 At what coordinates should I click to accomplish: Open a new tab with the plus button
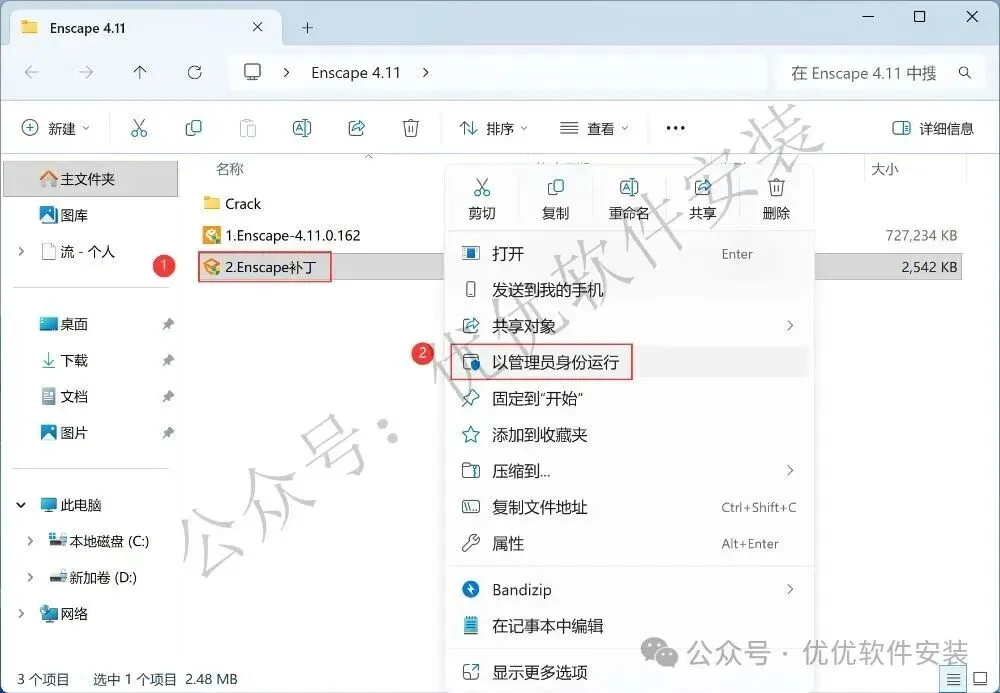pyautogui.click(x=307, y=28)
